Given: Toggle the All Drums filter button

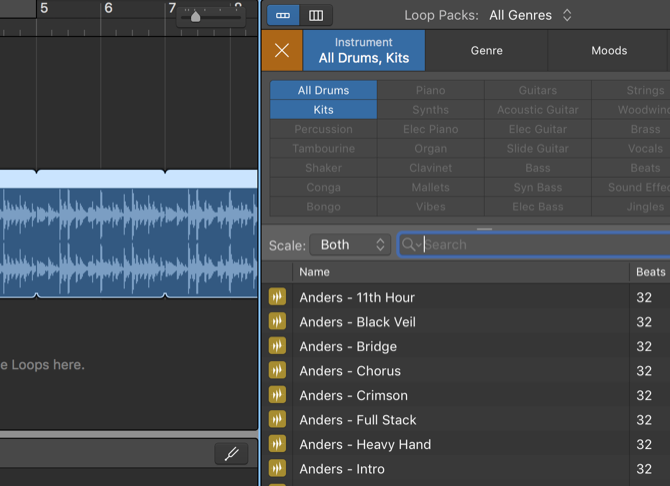Looking at the screenshot, I should click(x=323, y=90).
